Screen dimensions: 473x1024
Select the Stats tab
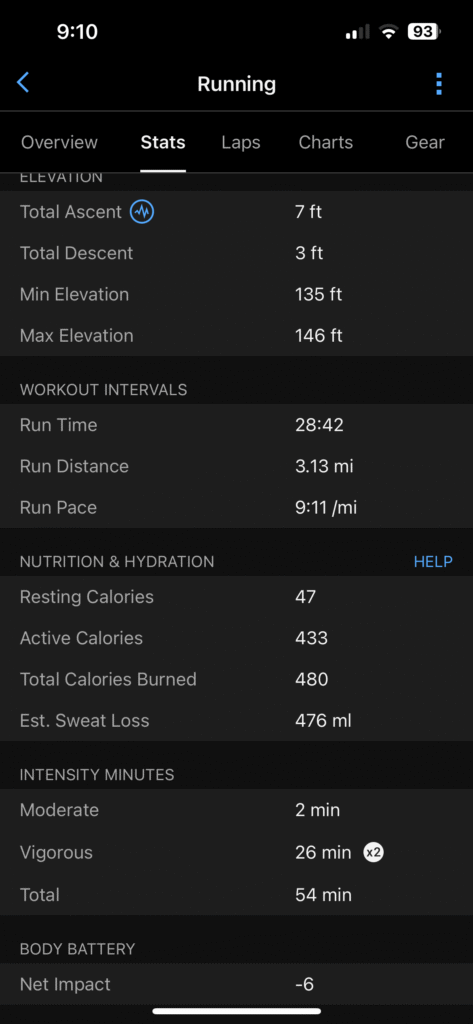163,142
